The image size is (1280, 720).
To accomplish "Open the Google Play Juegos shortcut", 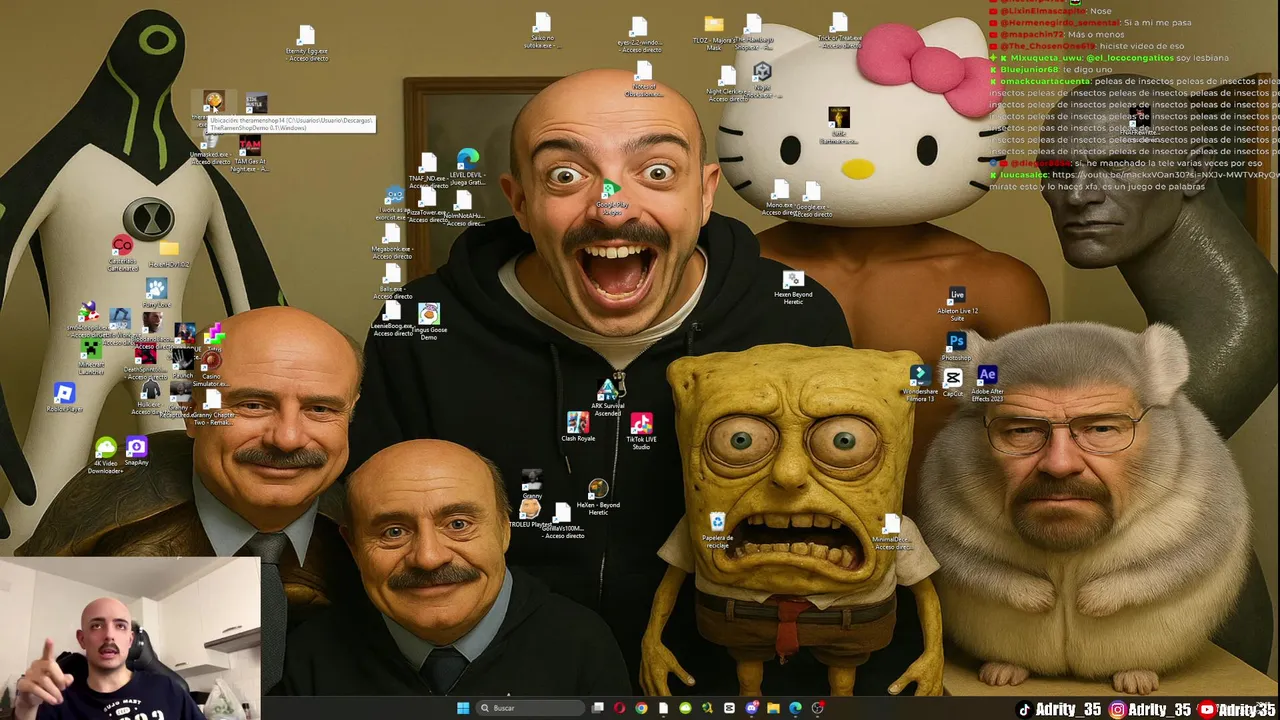I will (611, 197).
